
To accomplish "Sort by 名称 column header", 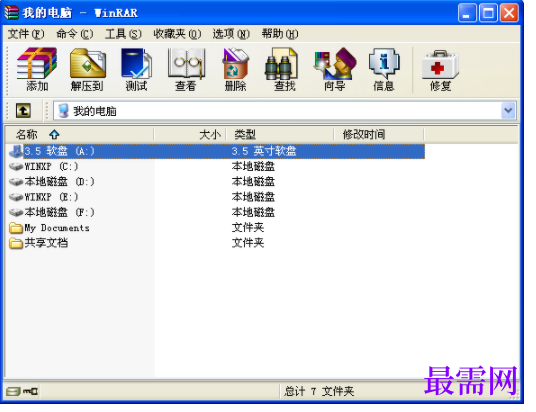I will 80,134.
